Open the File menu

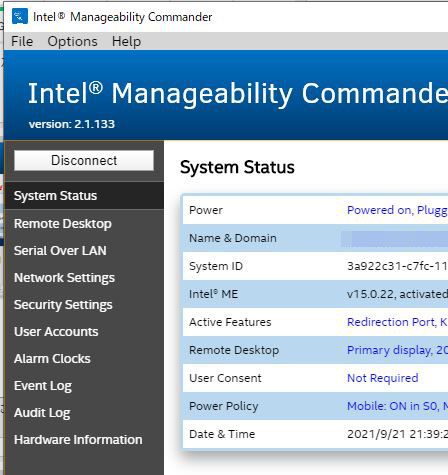pyautogui.click(x=22, y=42)
